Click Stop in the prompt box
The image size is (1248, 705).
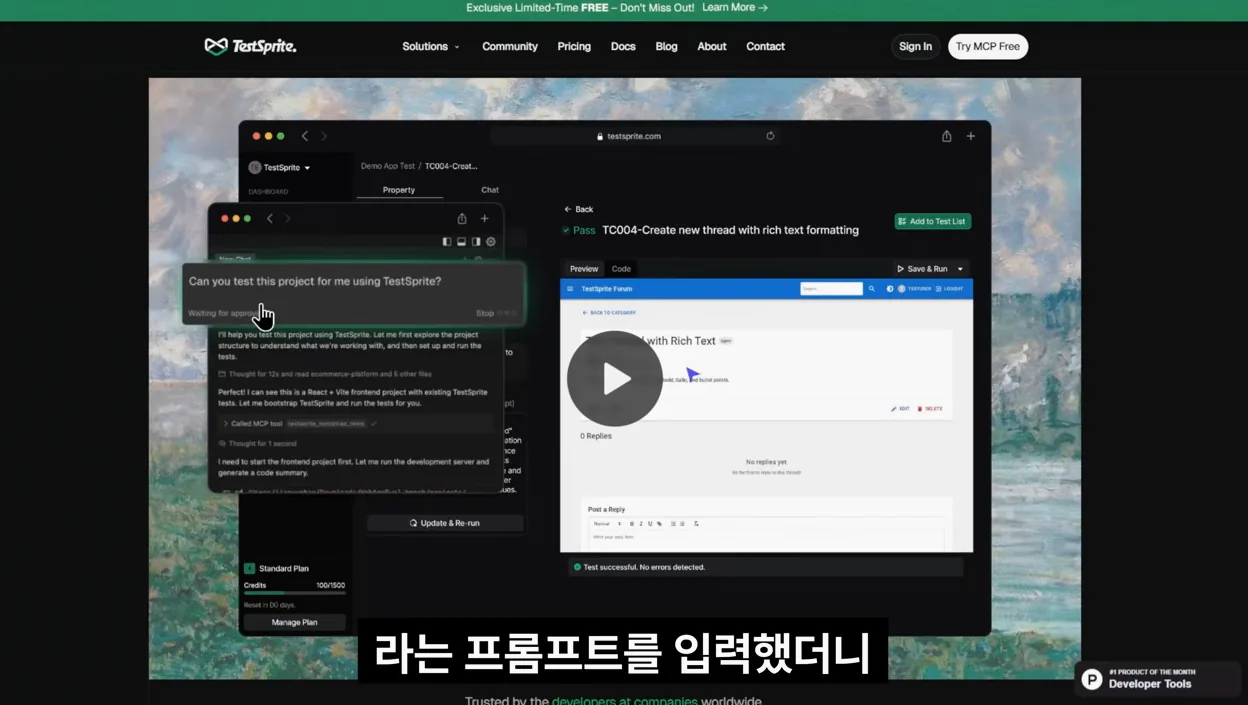click(x=485, y=313)
